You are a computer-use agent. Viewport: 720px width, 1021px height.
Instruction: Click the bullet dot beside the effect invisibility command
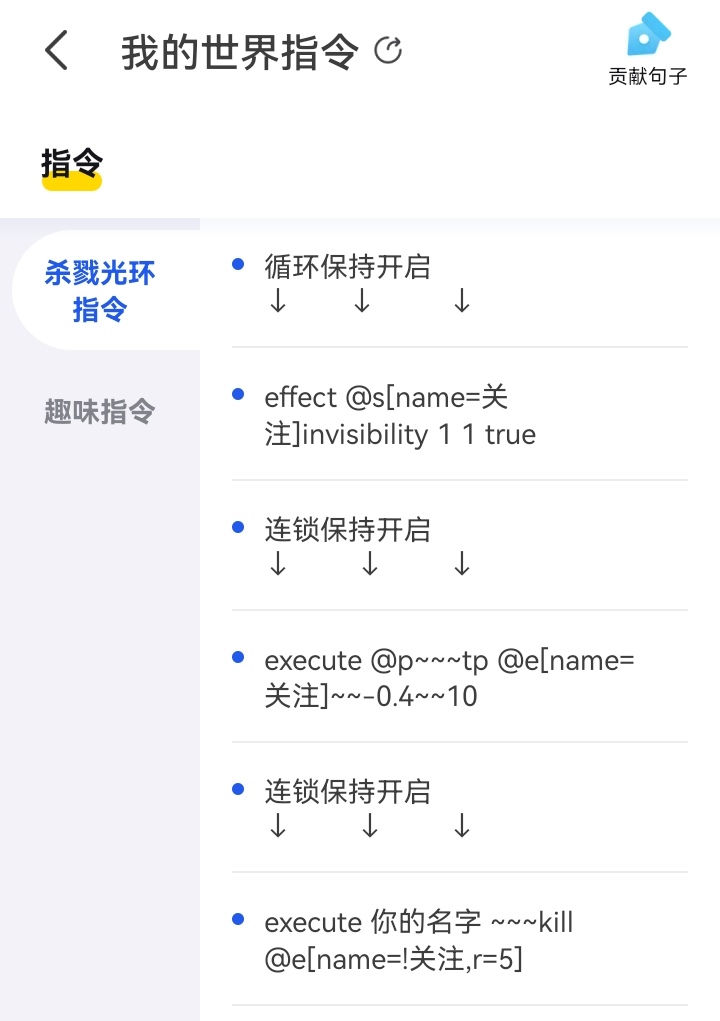238,395
